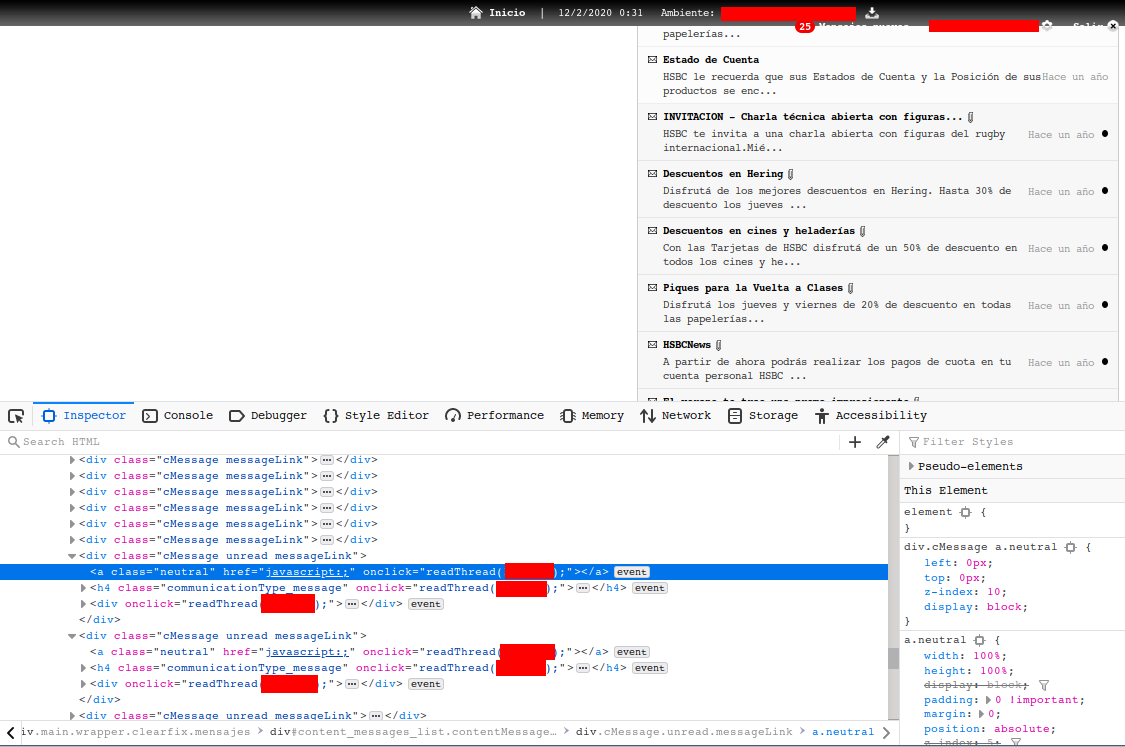Screen dimensions: 1125x747
Task: Expand the Pseudo-elements section
Action: [x=911, y=467]
